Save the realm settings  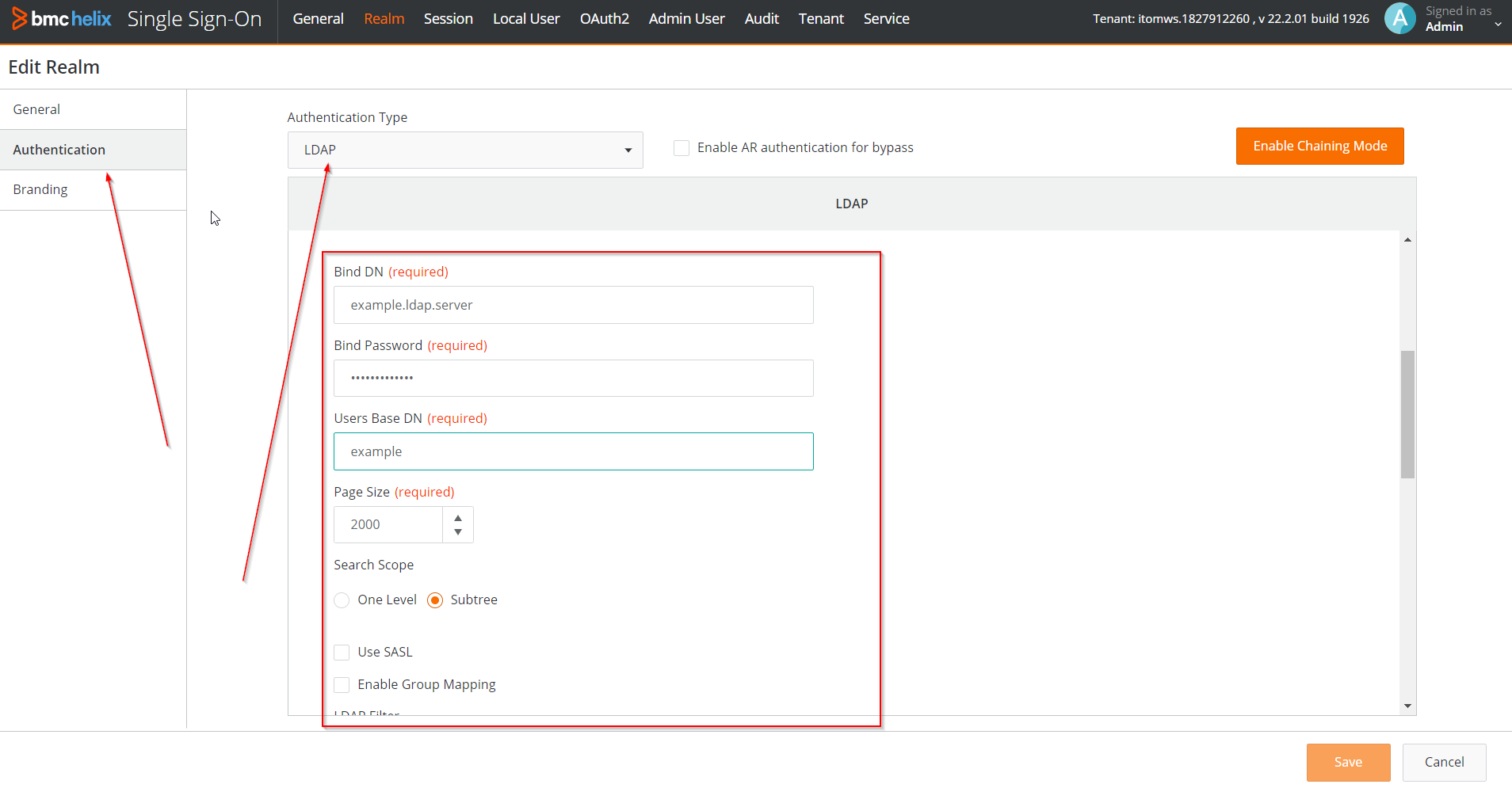1348,762
